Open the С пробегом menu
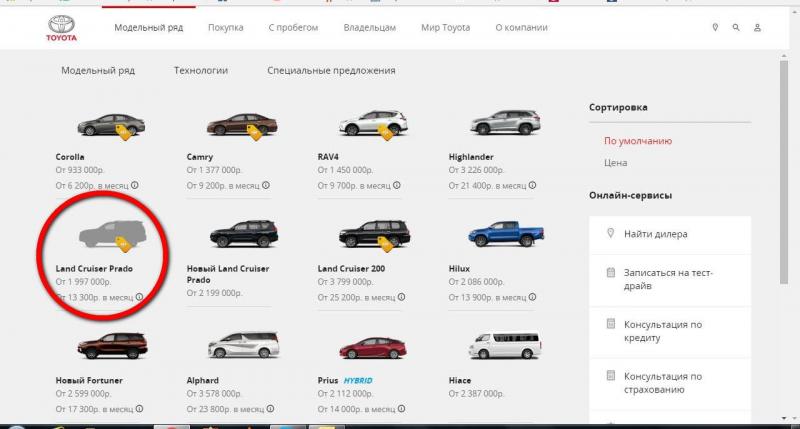This screenshot has height=429, width=800. (x=293, y=28)
